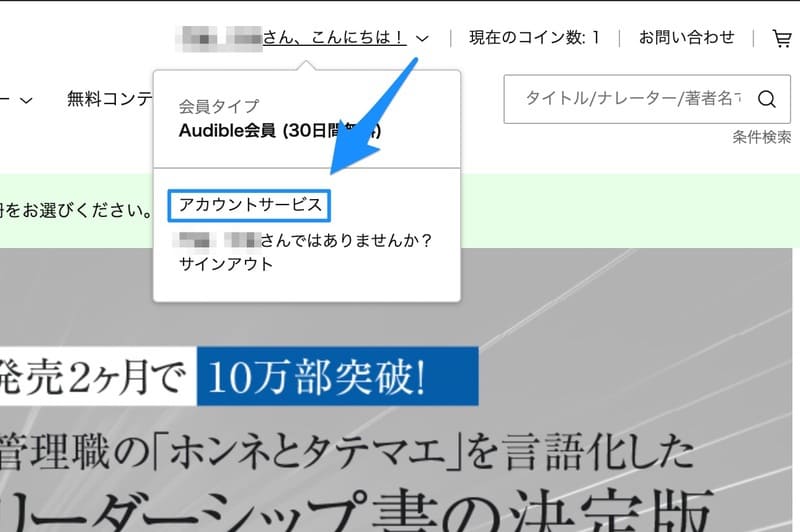
Task: Click the さん、こんにちは！ greeting text
Action: [x=334, y=38]
